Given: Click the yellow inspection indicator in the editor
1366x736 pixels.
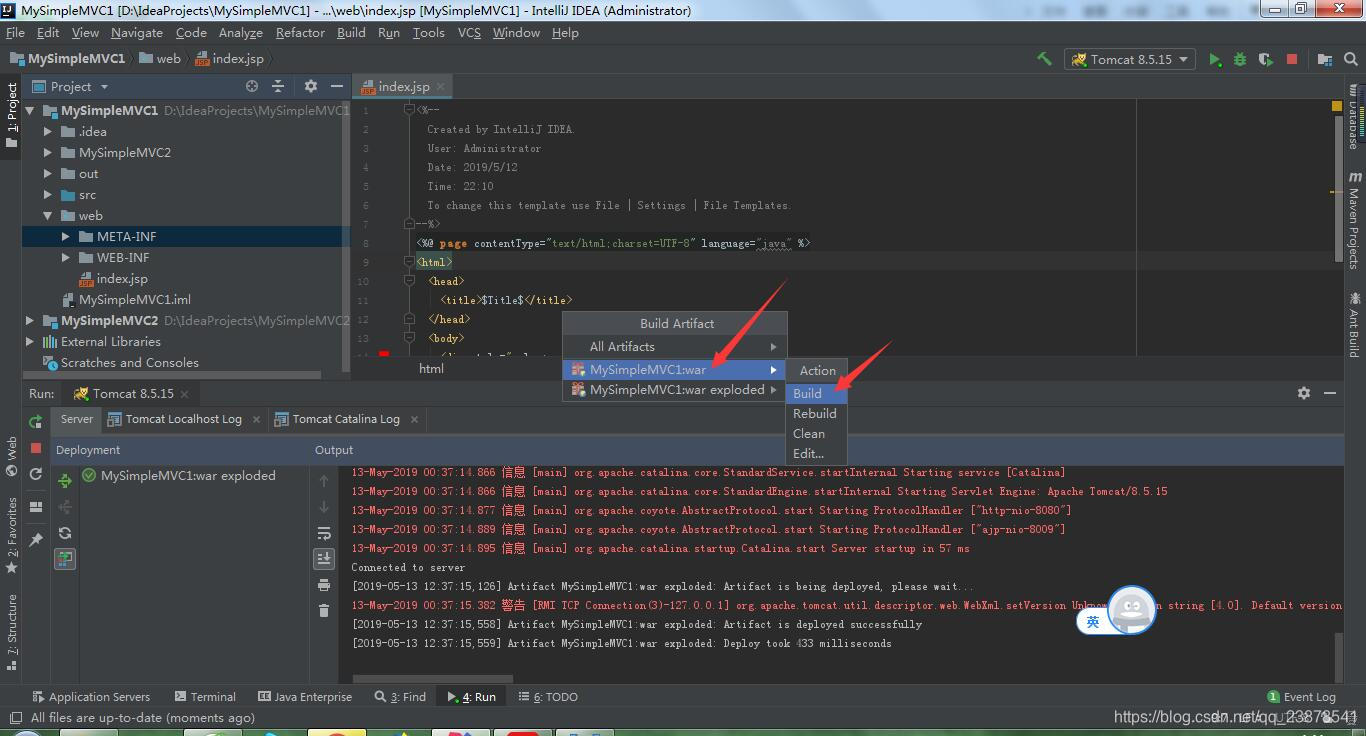Looking at the screenshot, I should tap(1337, 105).
